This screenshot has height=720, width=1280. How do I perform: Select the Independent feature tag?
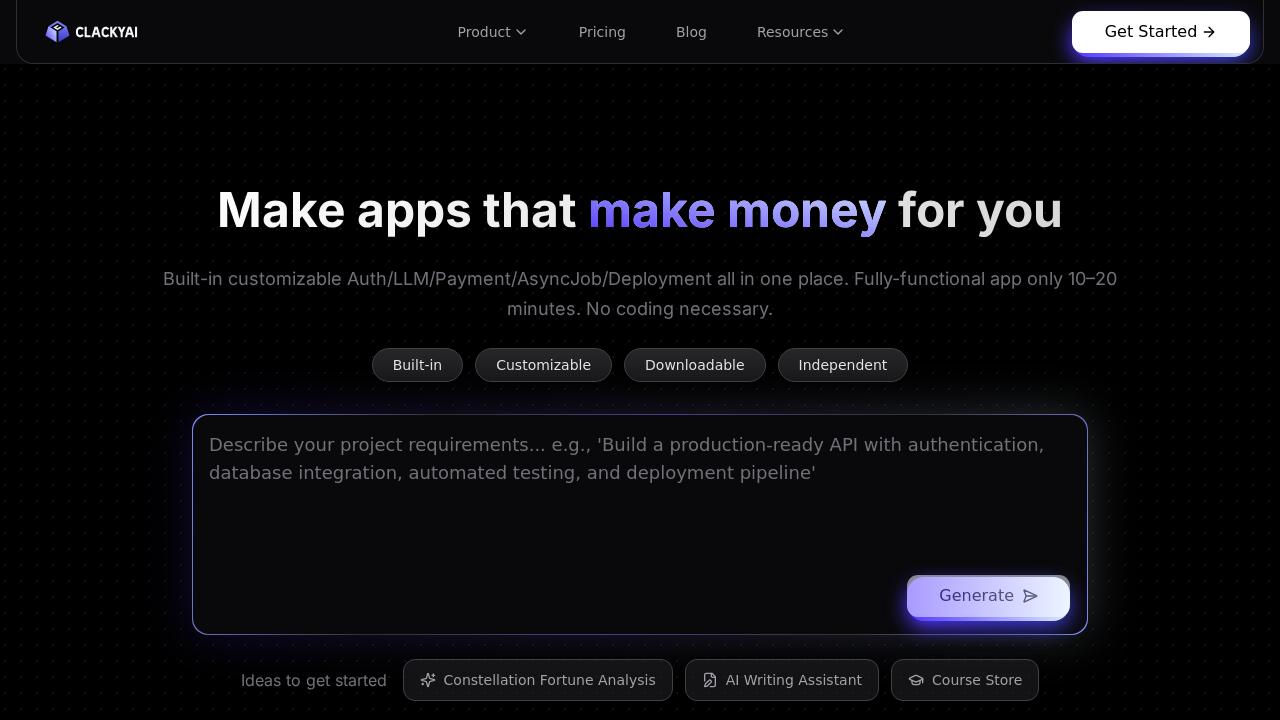click(x=842, y=365)
